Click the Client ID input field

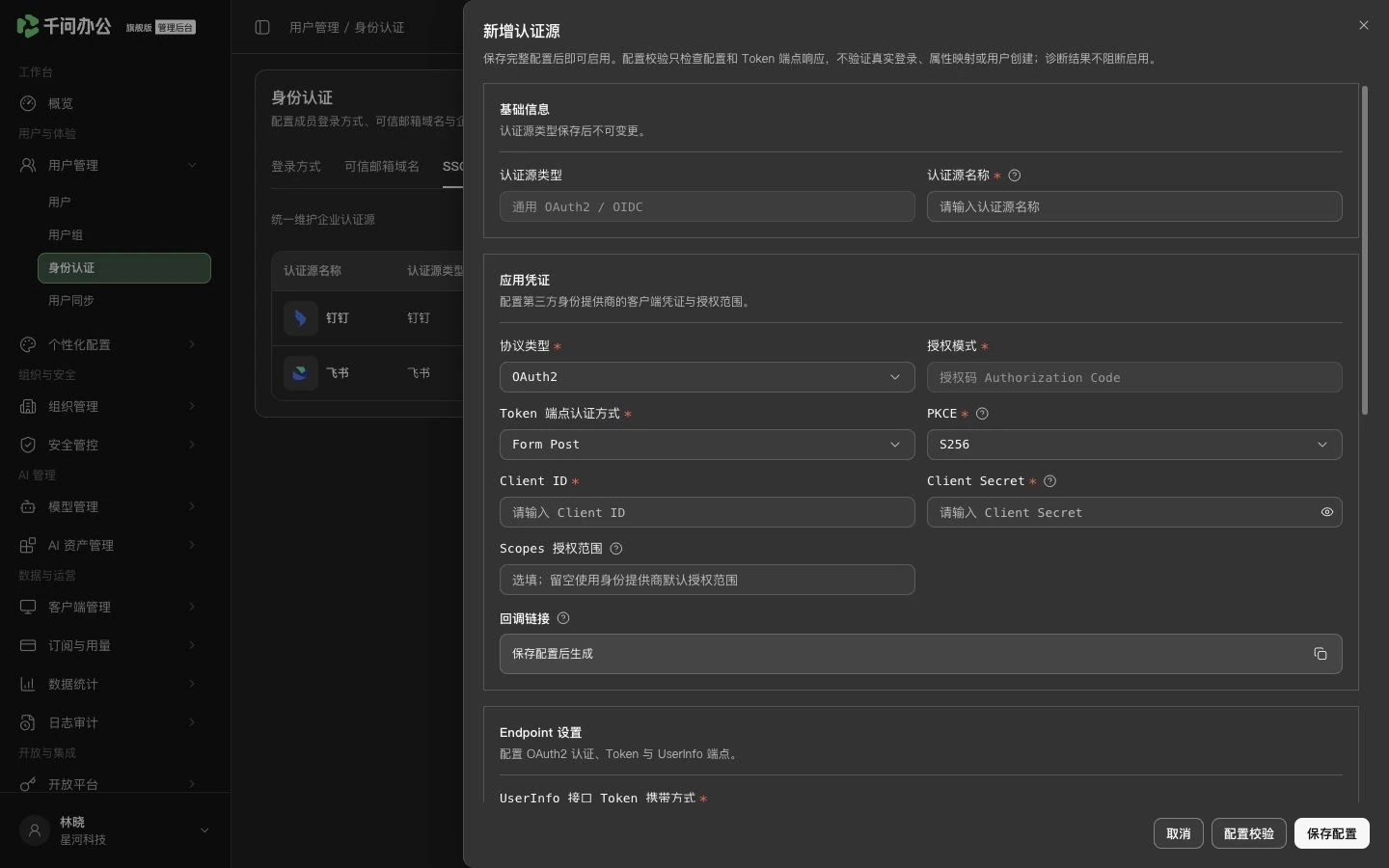point(707,512)
